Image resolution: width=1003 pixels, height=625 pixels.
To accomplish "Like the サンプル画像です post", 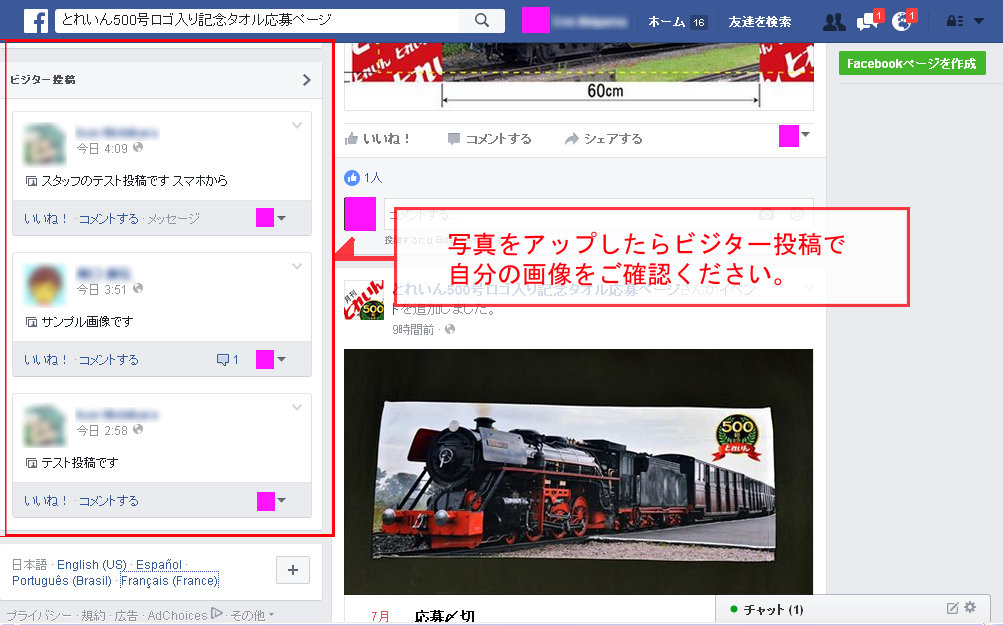I will coord(45,360).
